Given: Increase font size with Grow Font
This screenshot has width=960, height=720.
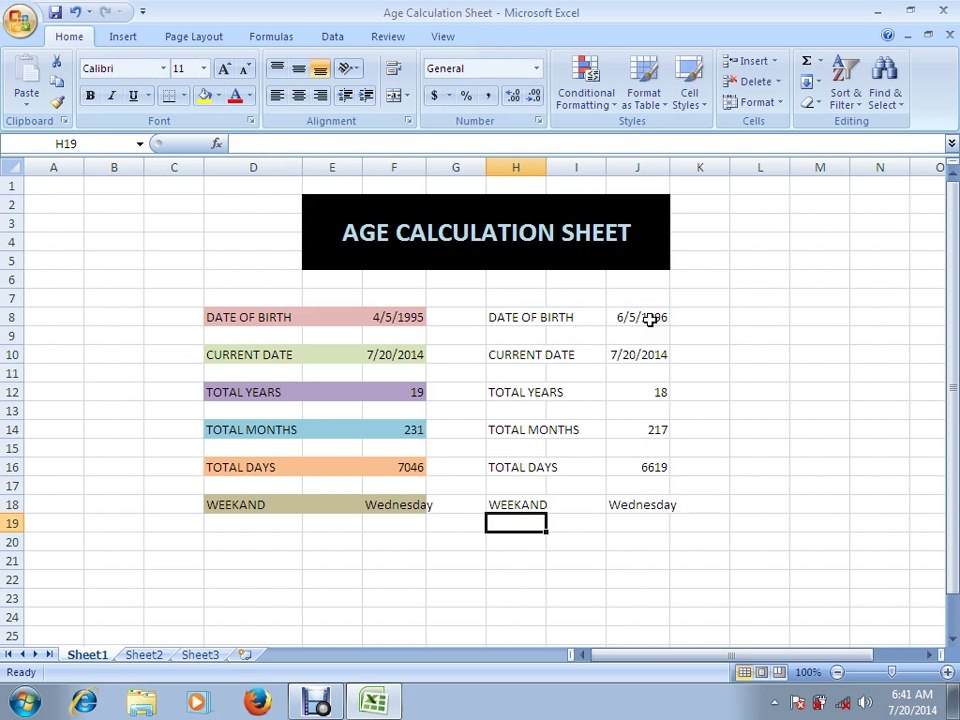Looking at the screenshot, I should click(225, 69).
